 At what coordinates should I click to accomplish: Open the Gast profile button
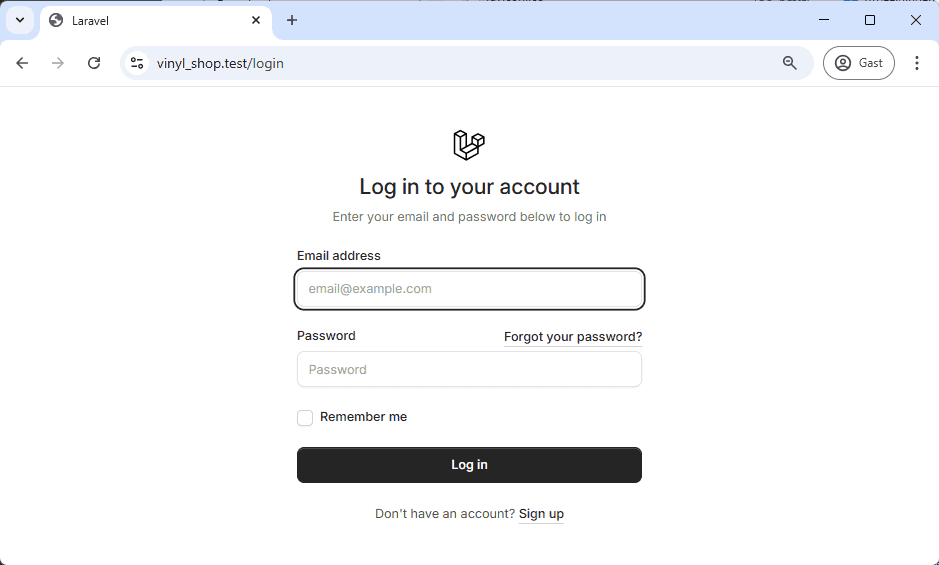click(x=859, y=63)
